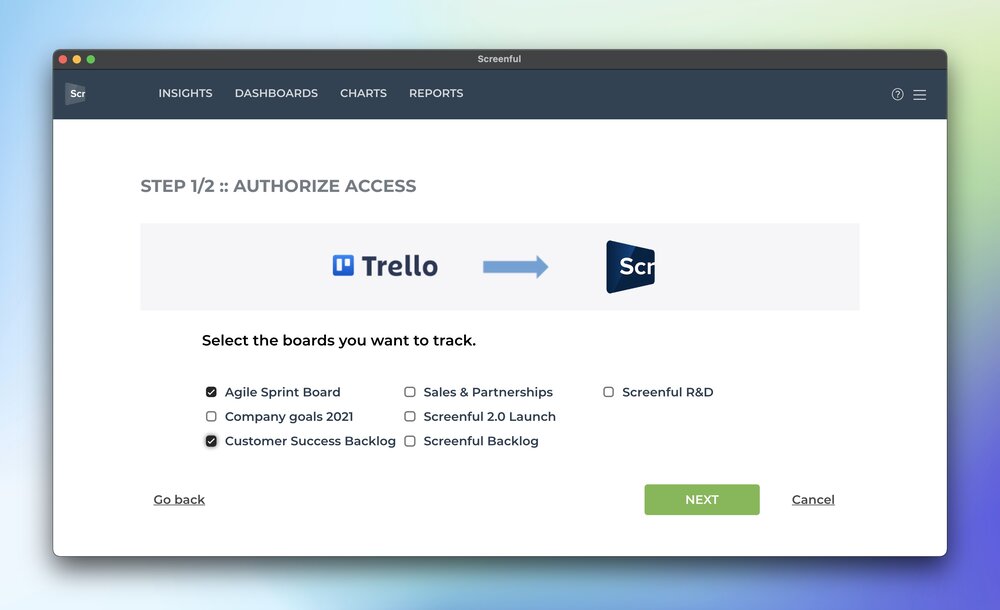Maximize the window with the green button
Viewport: 1000px width, 610px height.
point(91,59)
